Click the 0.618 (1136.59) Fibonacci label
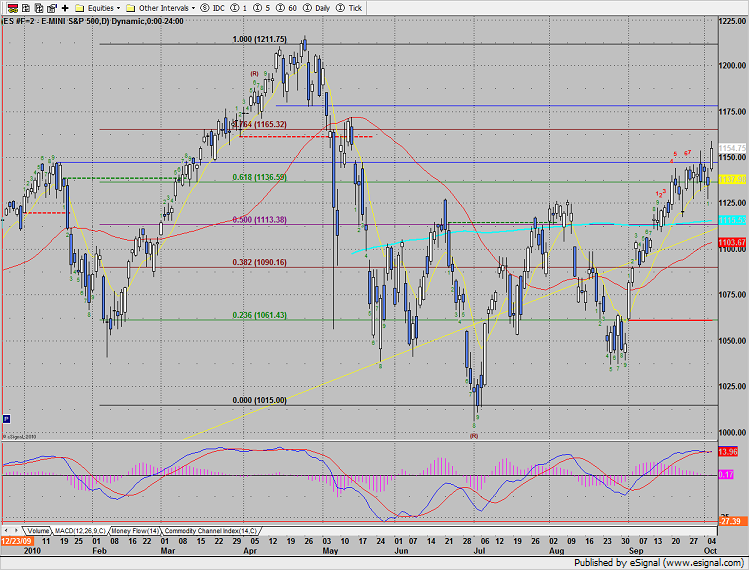Image resolution: width=749 pixels, height=570 pixels. [x=259, y=177]
